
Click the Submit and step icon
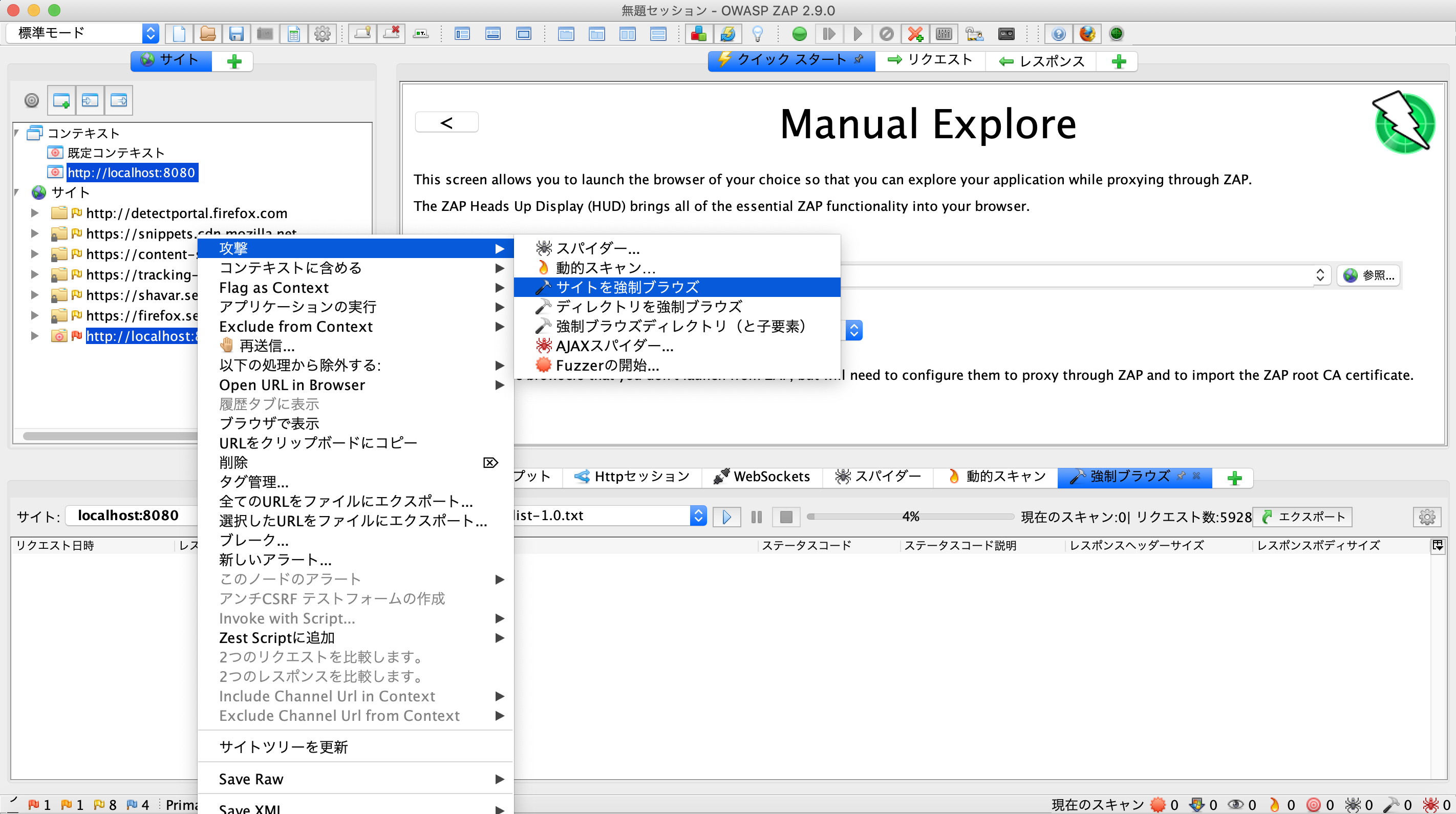click(x=829, y=34)
